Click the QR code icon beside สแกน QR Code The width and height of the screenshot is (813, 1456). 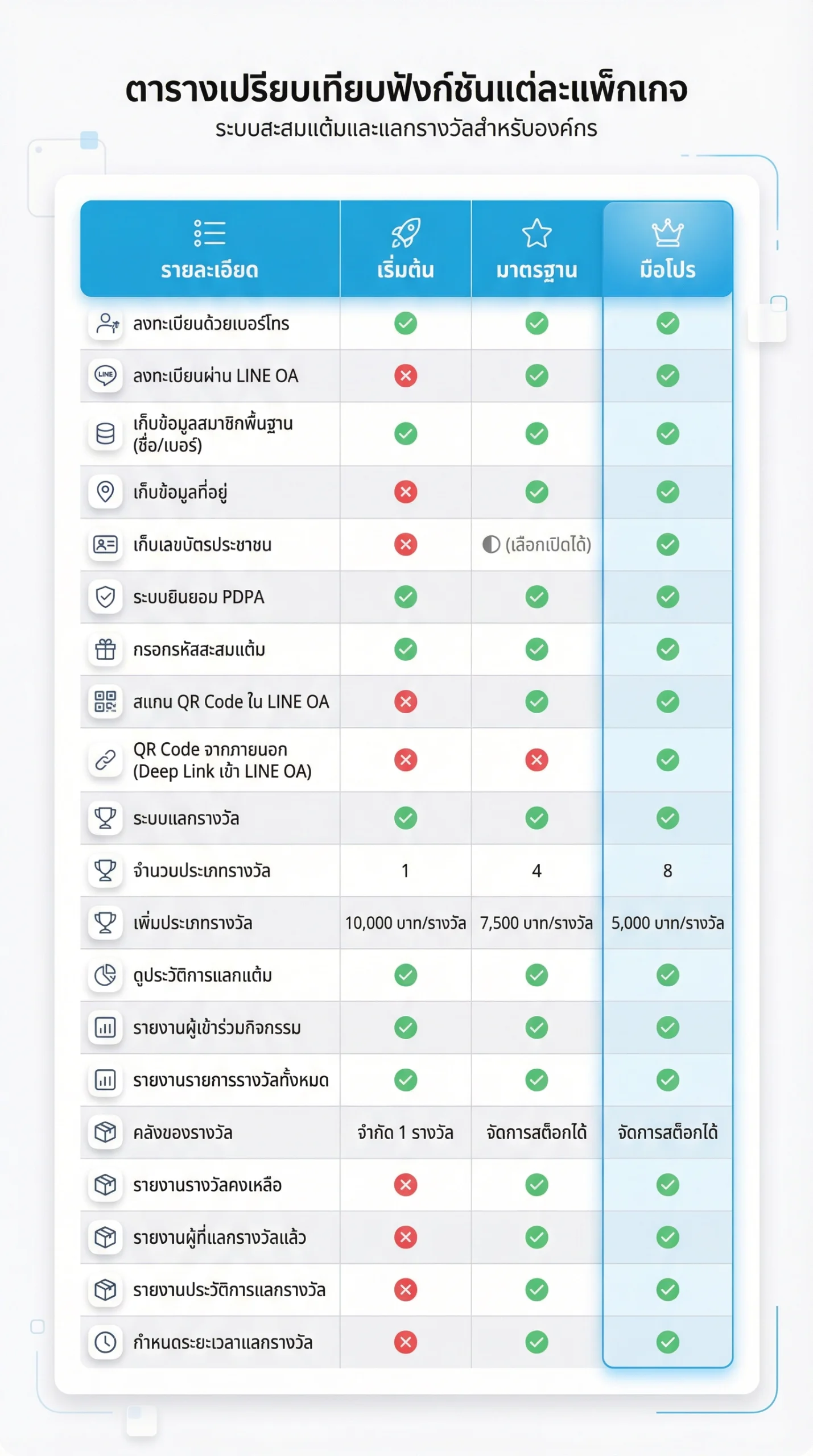tap(105, 701)
